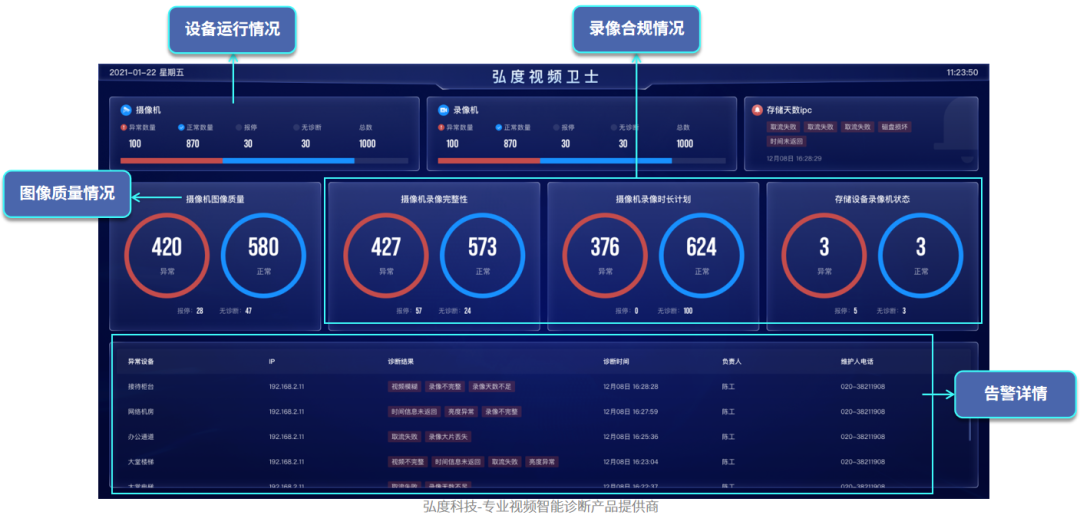Click the 3 正常 ring in 存储设备录像机状态
1080x525 pixels.
pyautogui.click(x=921, y=256)
